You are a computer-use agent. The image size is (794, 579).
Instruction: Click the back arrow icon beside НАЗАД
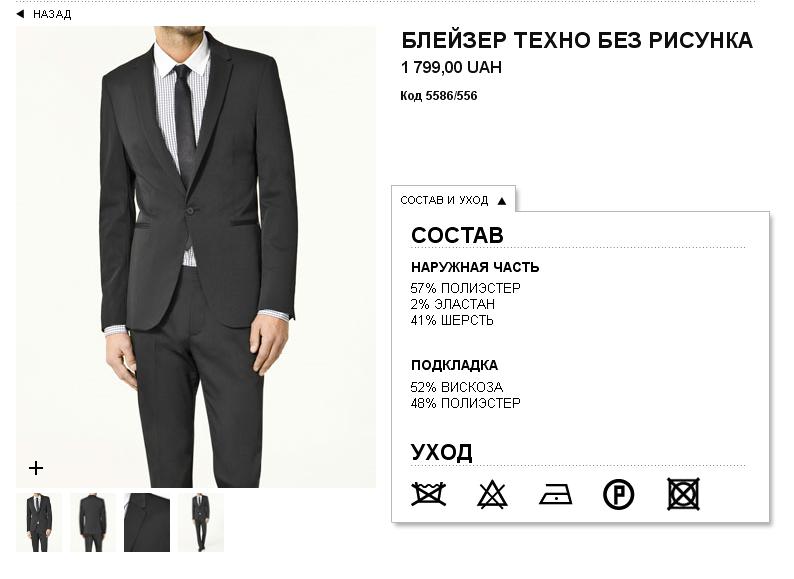(20, 14)
